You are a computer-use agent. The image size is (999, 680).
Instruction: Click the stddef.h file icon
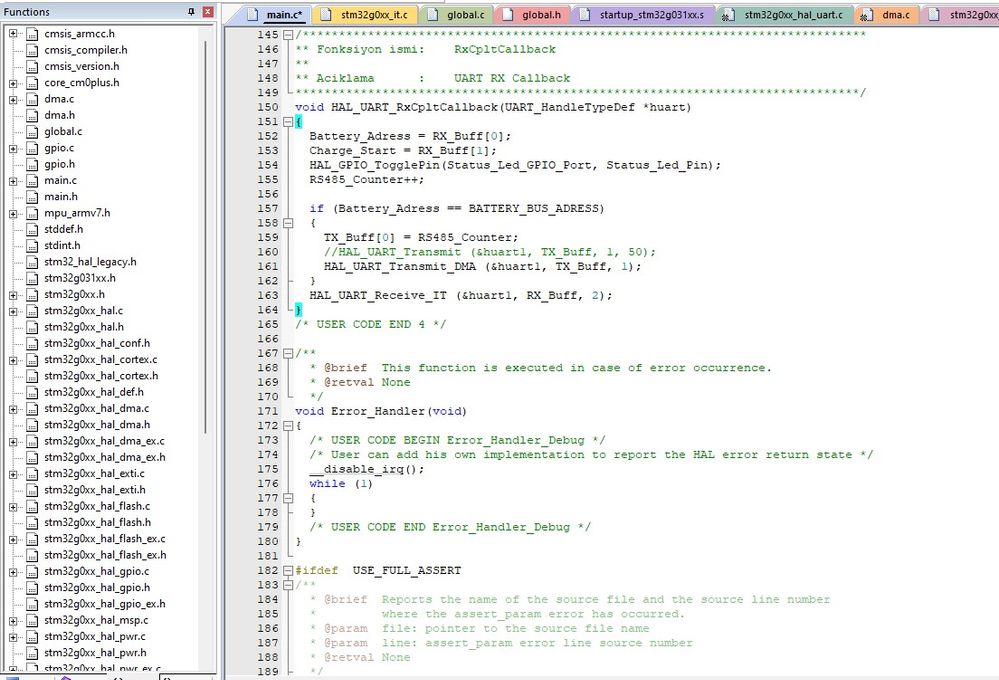(x=32, y=229)
